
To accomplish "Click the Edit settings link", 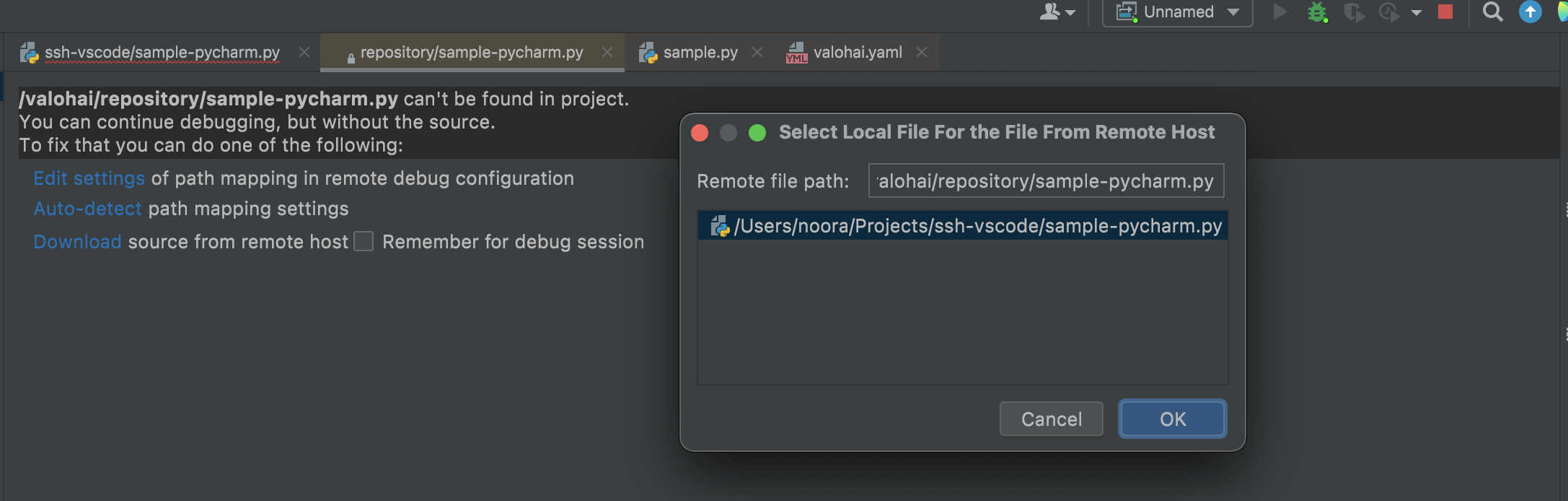I will click(89, 178).
